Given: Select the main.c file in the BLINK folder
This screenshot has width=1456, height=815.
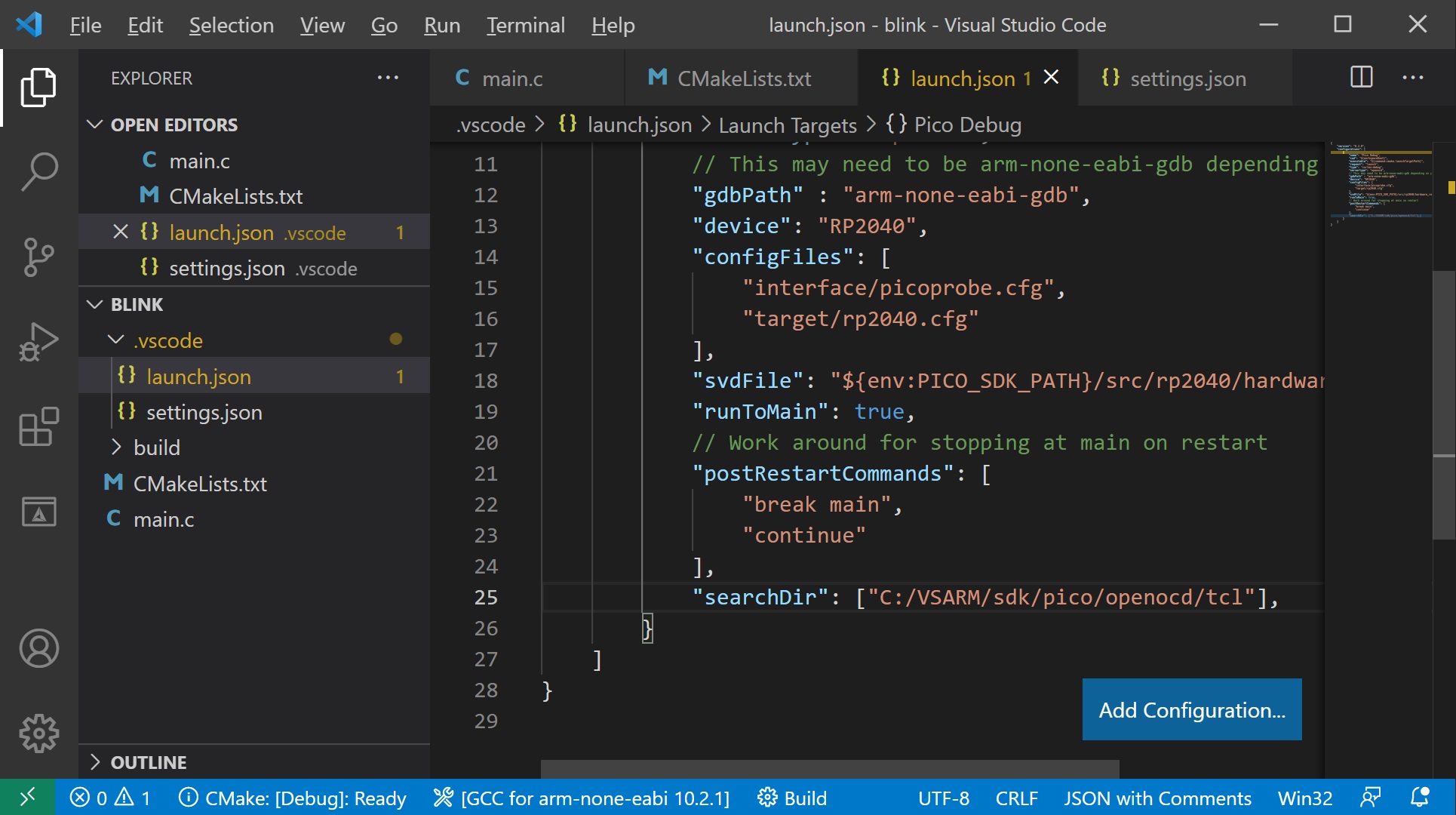Looking at the screenshot, I should (163, 518).
